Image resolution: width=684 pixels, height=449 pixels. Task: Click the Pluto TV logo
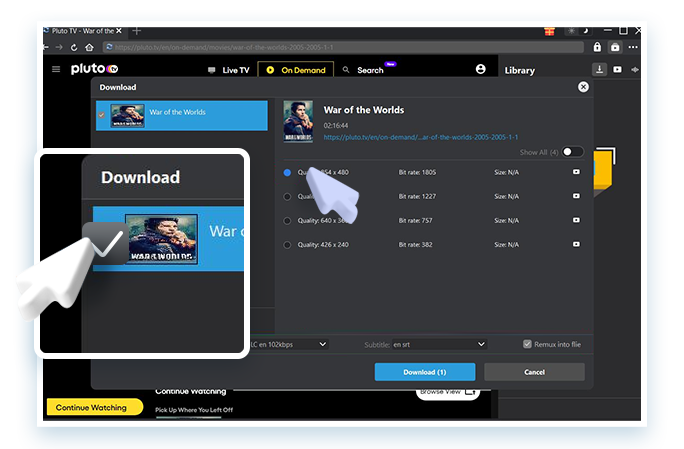click(94, 69)
